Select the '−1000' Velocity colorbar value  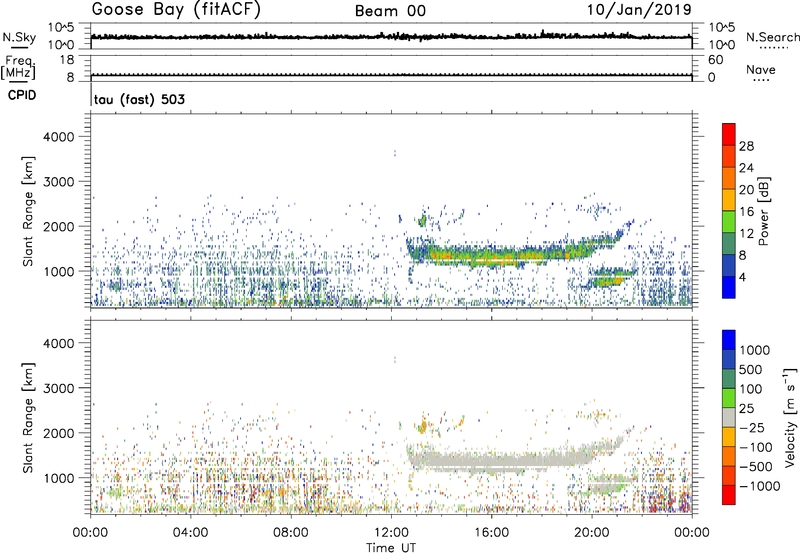point(759,486)
